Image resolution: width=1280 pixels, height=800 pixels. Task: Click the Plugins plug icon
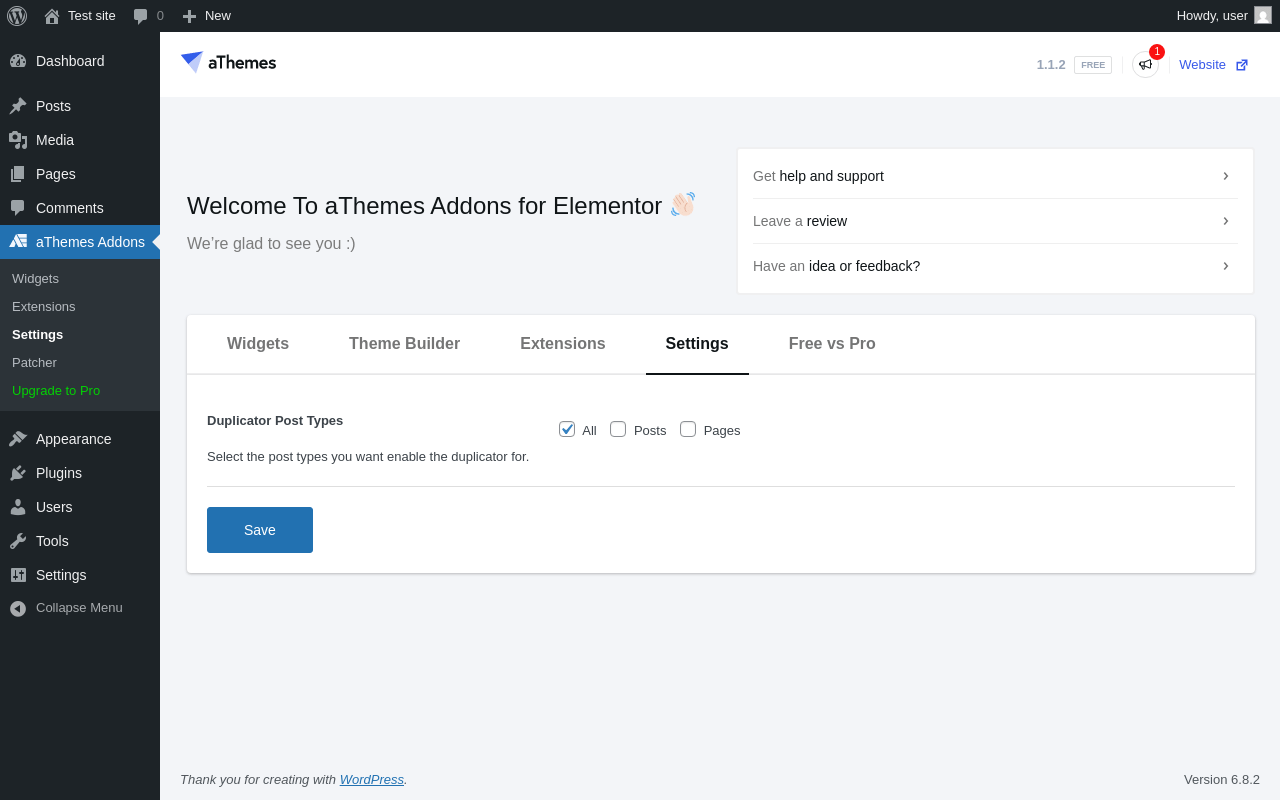click(18, 473)
